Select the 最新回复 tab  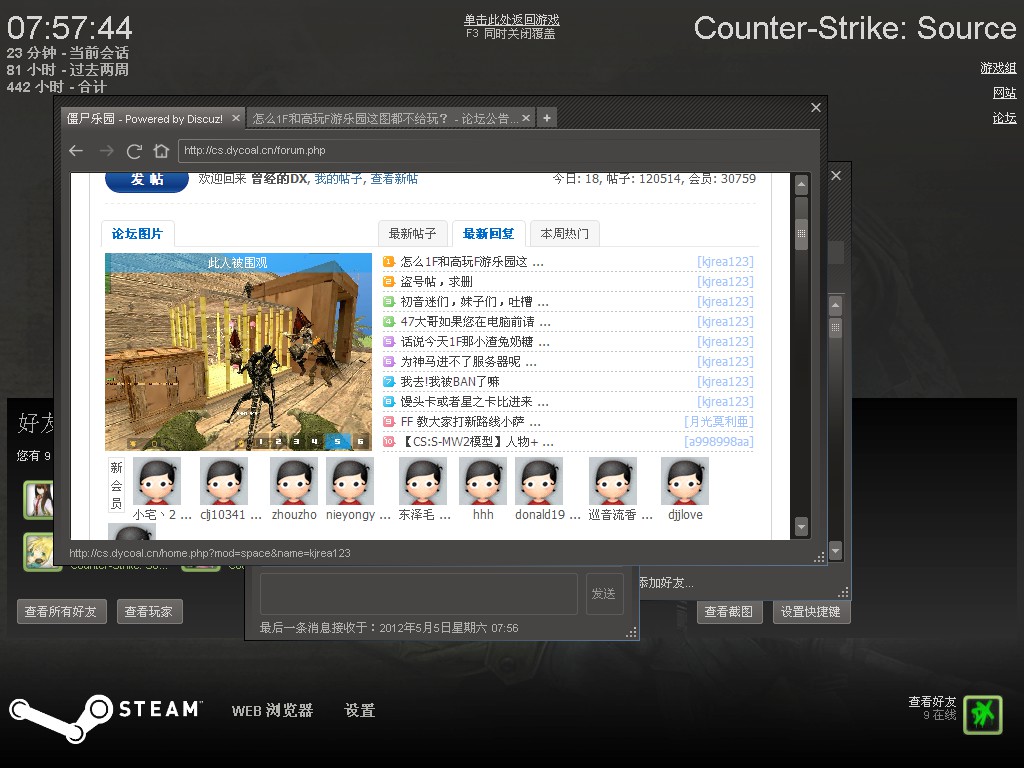(488, 234)
